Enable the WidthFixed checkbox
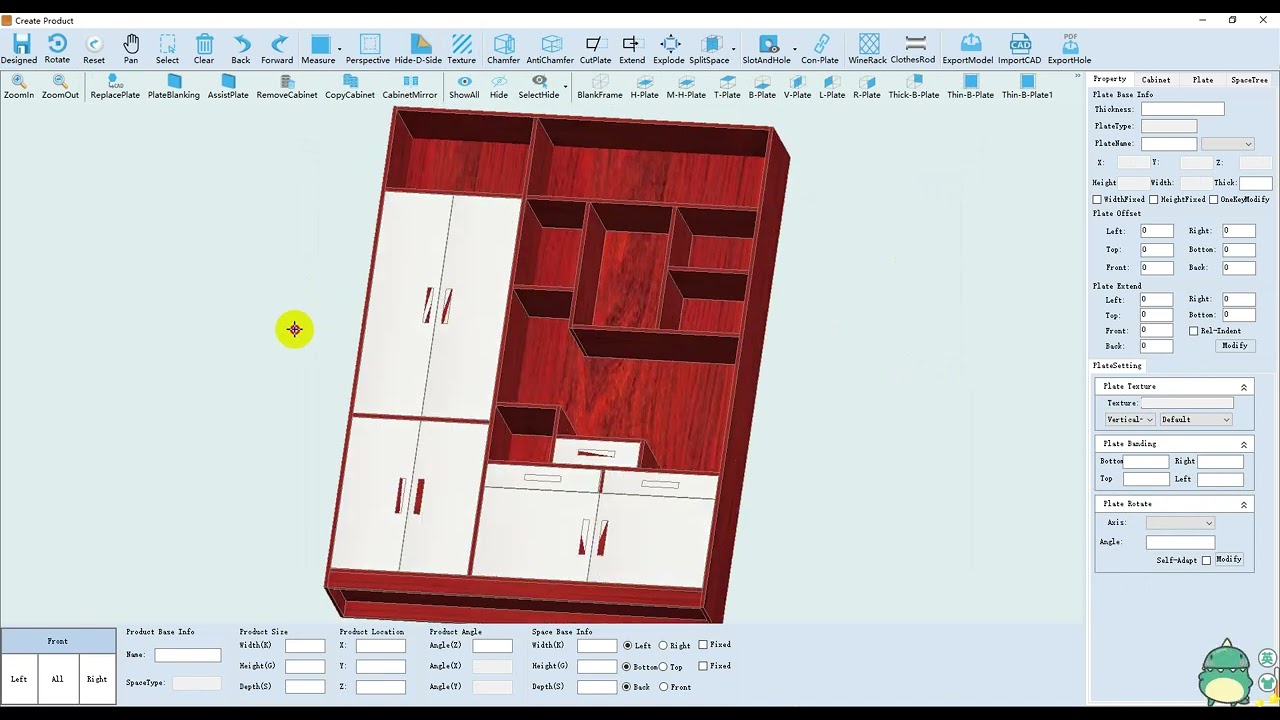 (x=1097, y=200)
